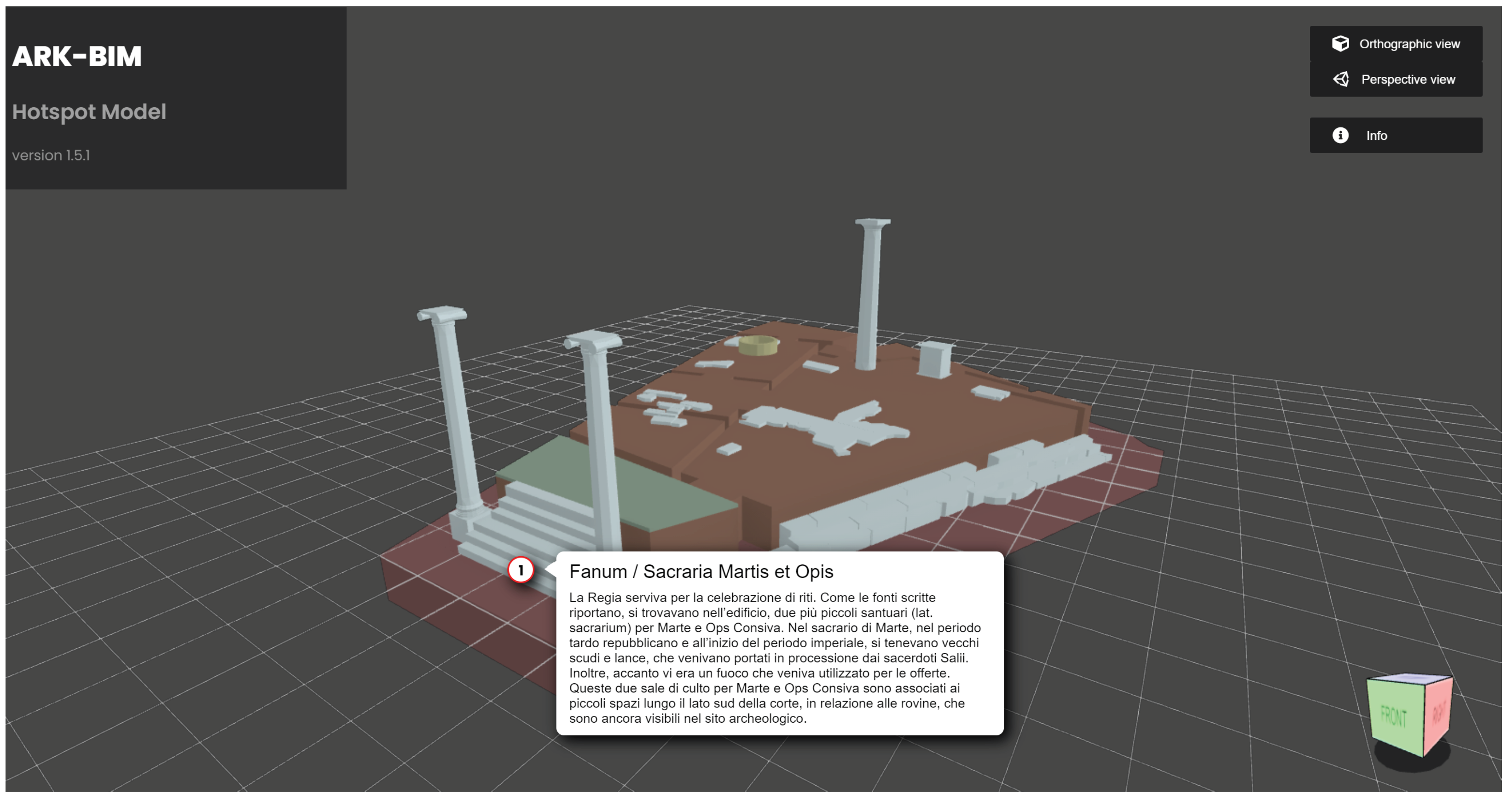Click the Fanum / Sacraria Martis et Opis heading

coord(701,571)
